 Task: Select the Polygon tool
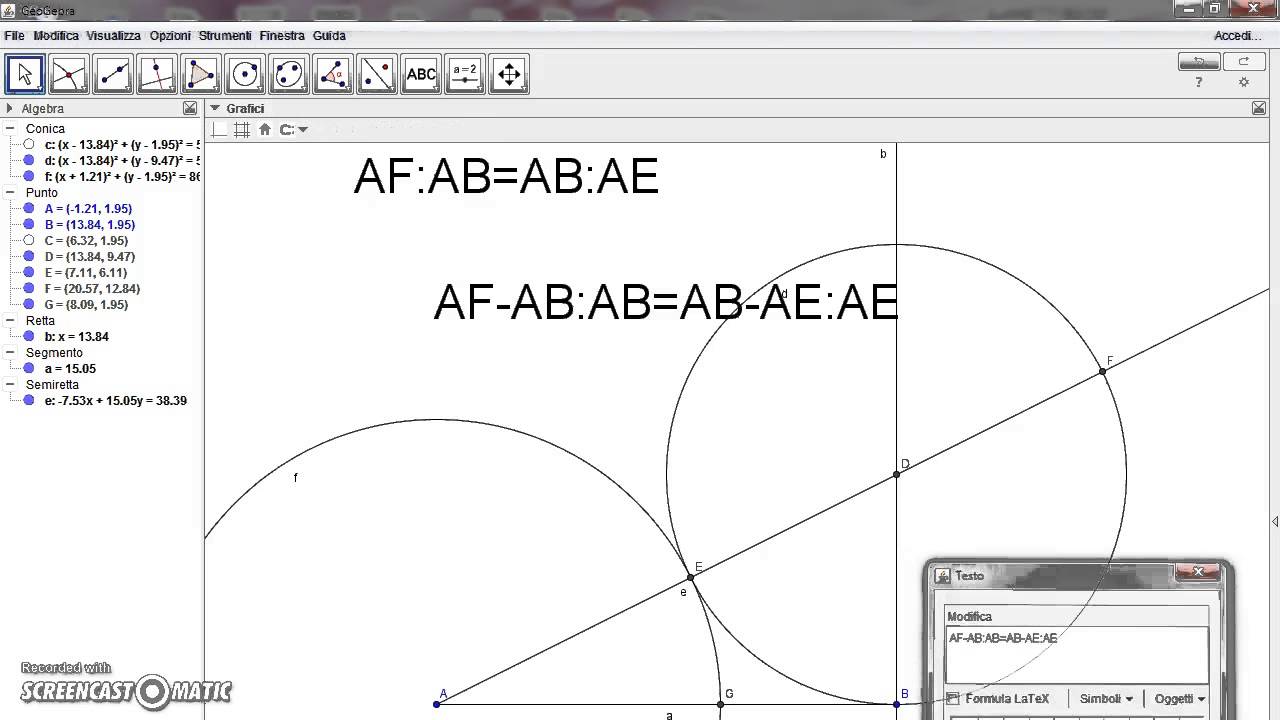pyautogui.click(x=201, y=74)
